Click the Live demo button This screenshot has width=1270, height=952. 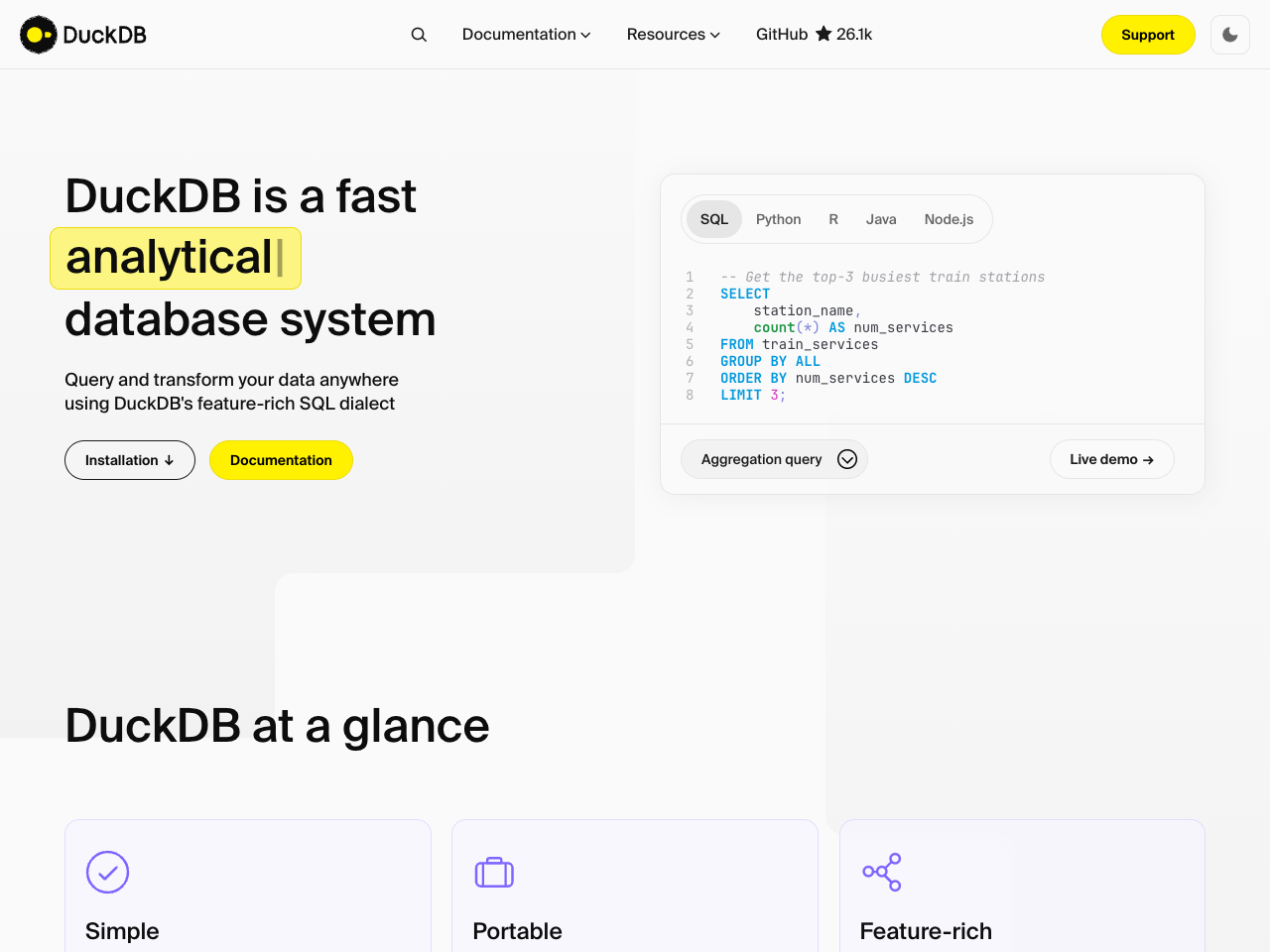click(x=1111, y=459)
